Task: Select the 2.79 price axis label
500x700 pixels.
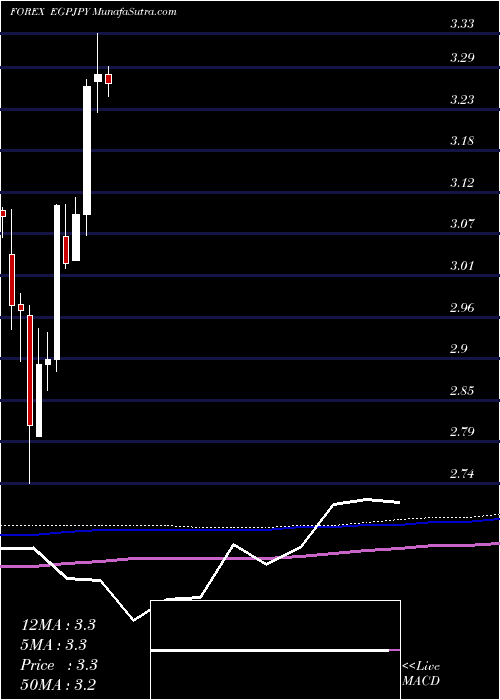Action: [462, 432]
